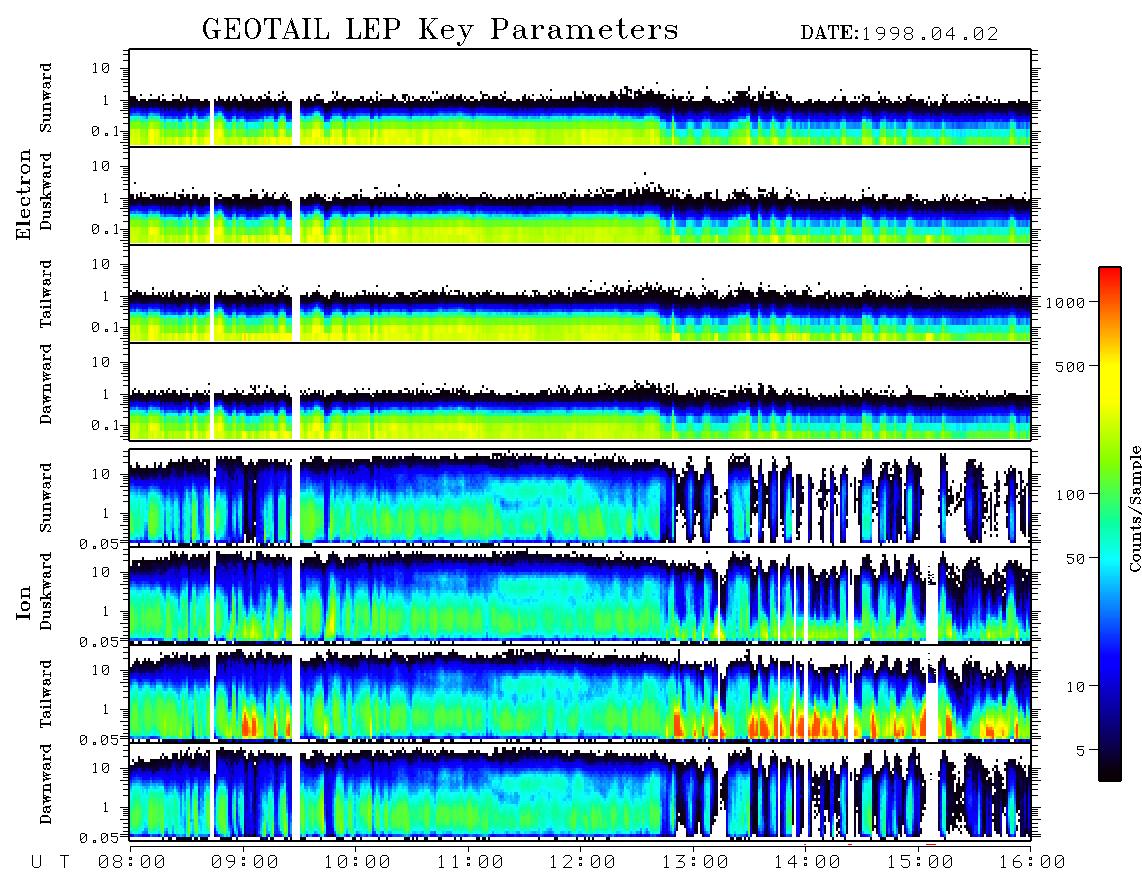The width and height of the screenshot is (1142, 880).
Task: Click the "GEOTAIL LEP Key Parameters" title
Action: pyautogui.click(x=440, y=30)
